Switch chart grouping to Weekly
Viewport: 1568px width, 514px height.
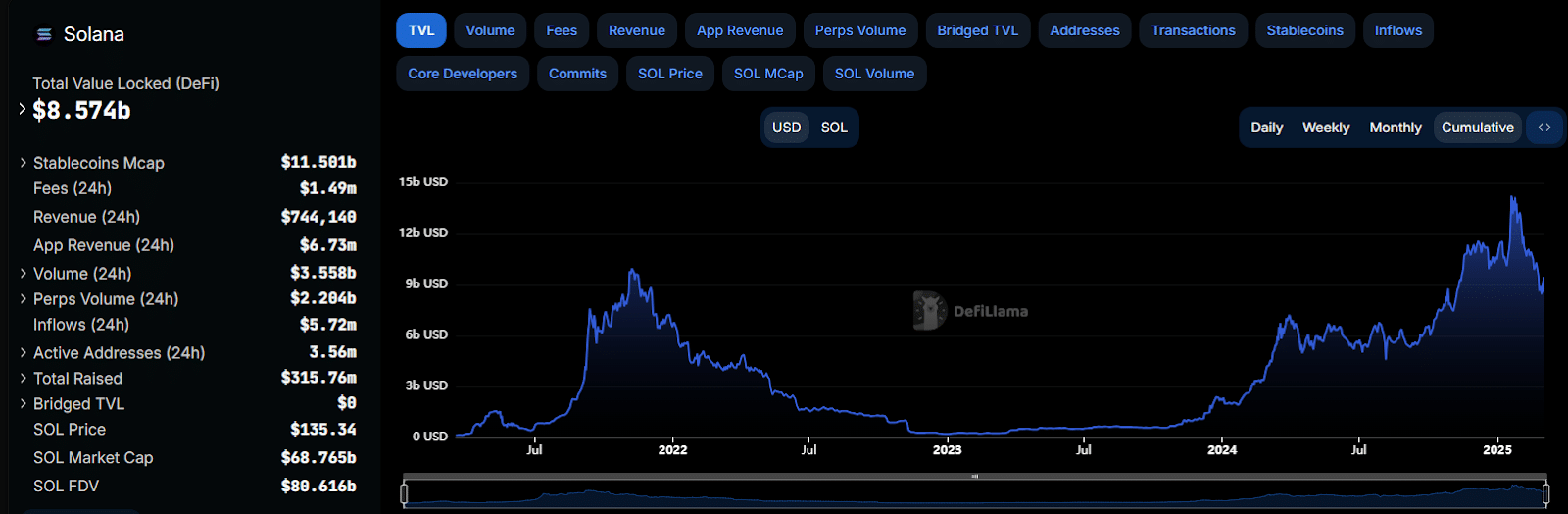pos(1326,128)
